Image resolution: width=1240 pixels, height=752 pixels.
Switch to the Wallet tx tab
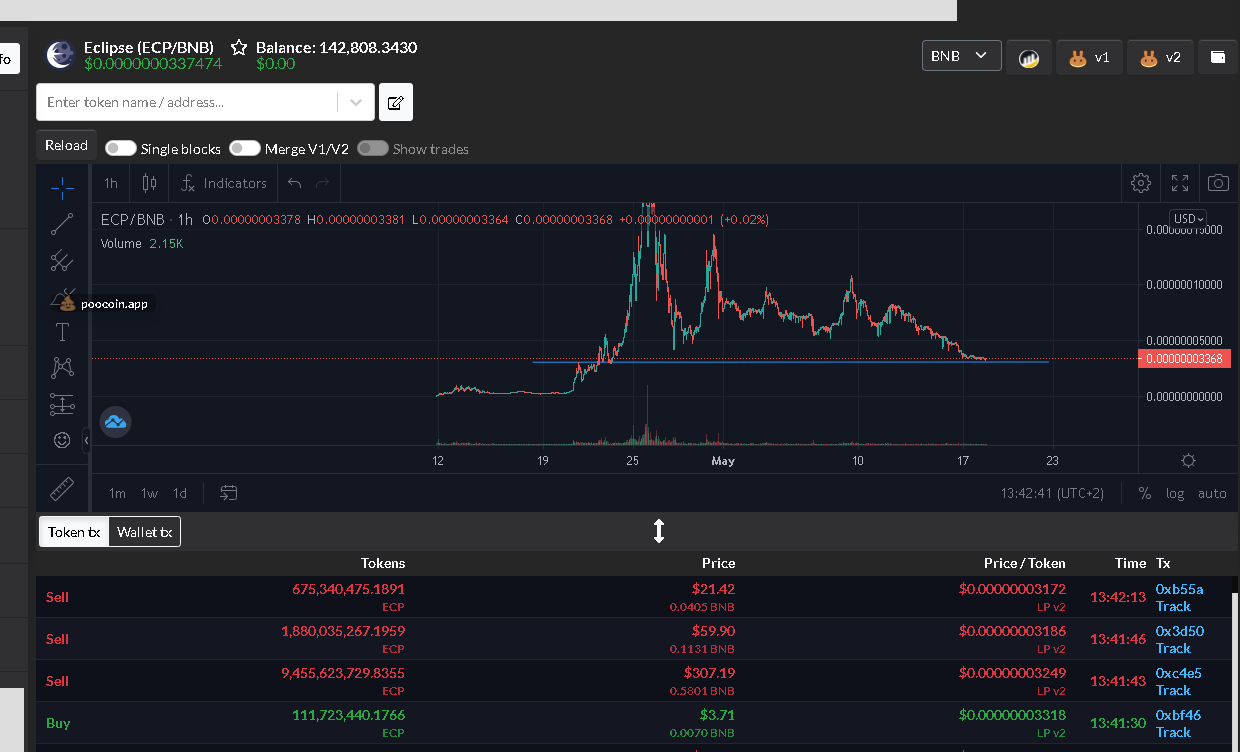coord(145,532)
